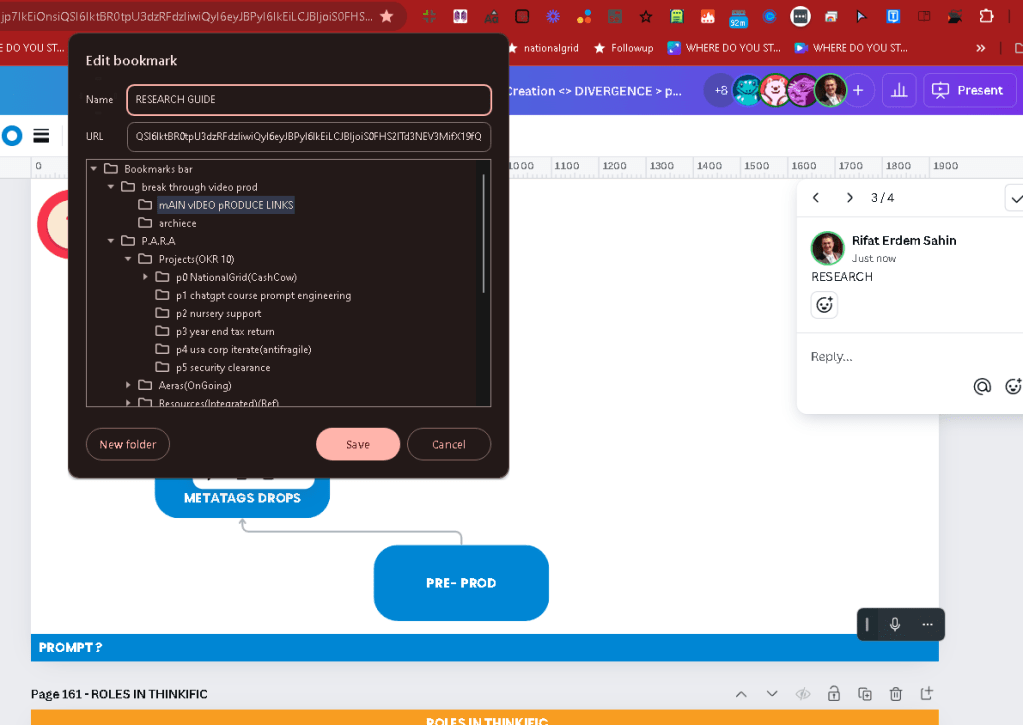Viewport: 1023px width, 725px height.
Task: Click the bookmark star in address bar
Action: tap(387, 16)
